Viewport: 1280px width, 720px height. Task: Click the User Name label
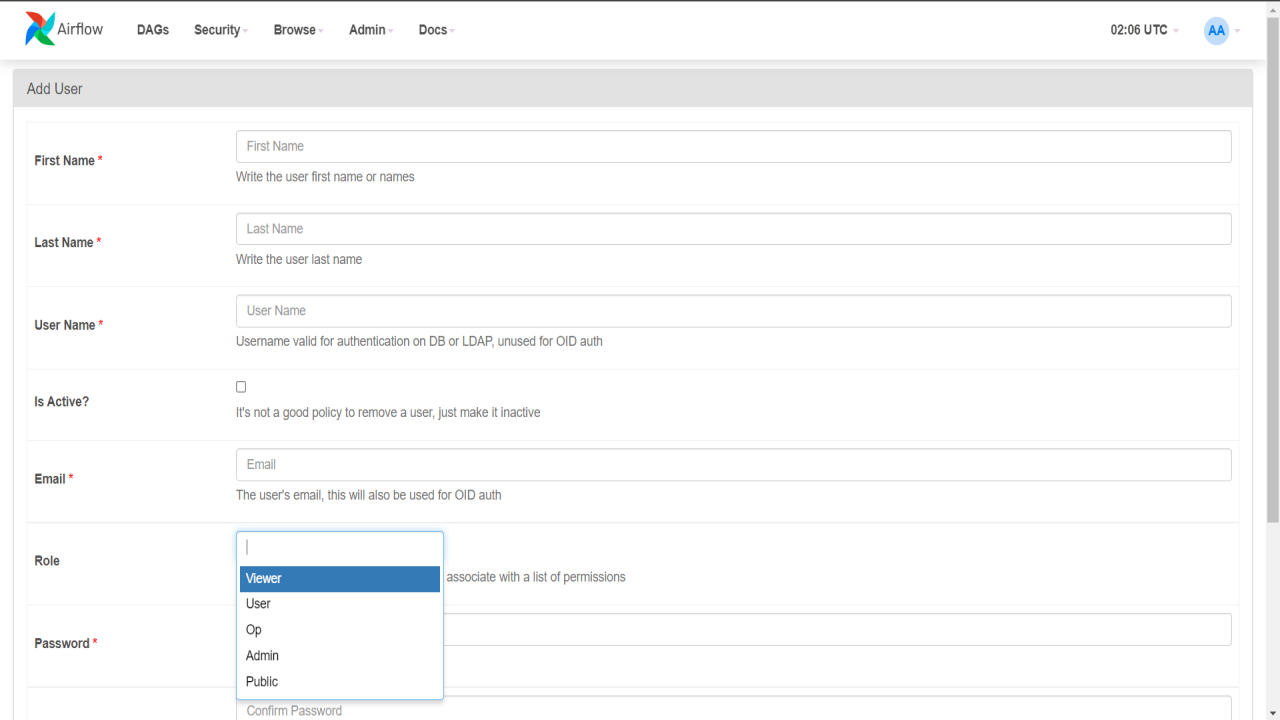tap(68, 325)
